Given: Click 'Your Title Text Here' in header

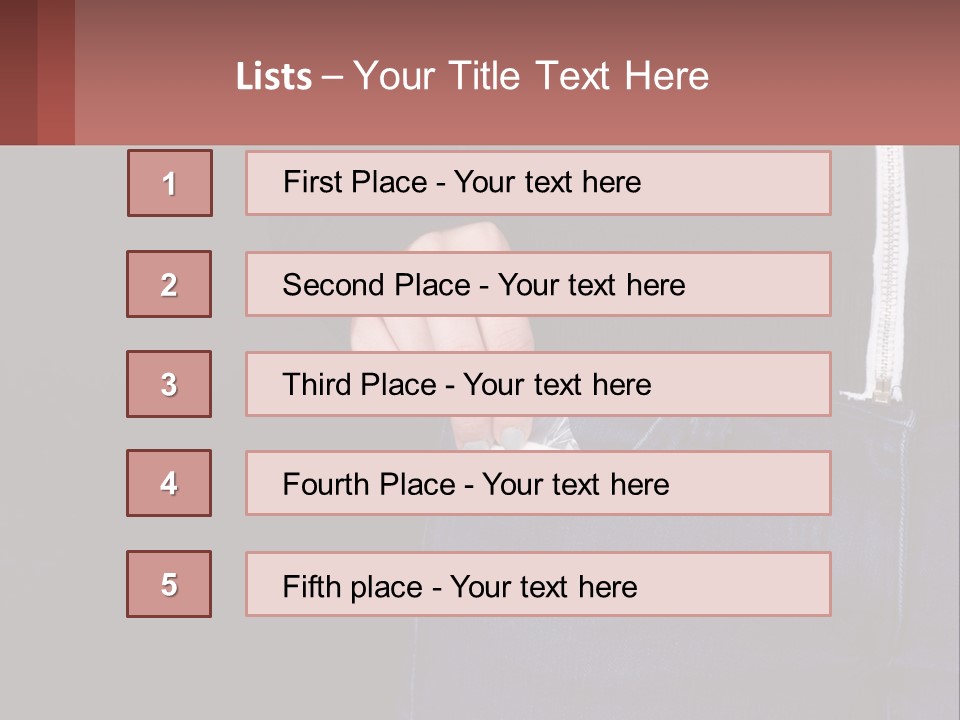Looking at the screenshot, I should coord(531,76).
